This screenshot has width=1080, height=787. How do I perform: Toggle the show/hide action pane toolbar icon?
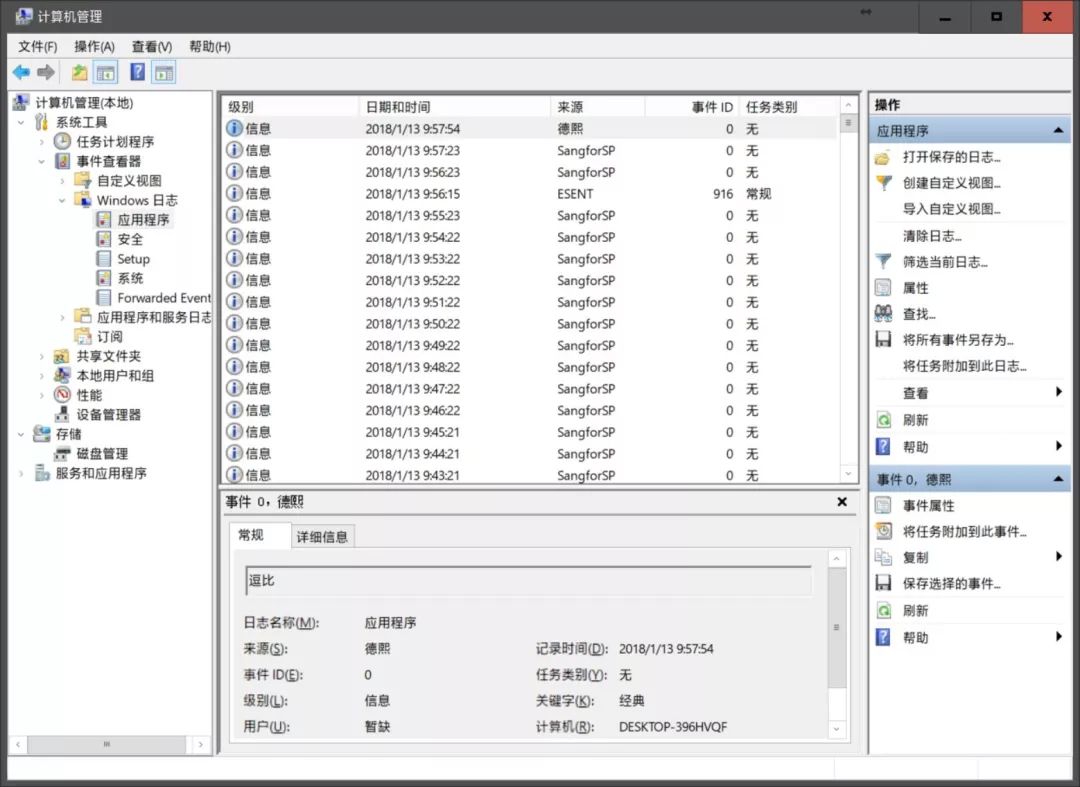[x=163, y=72]
